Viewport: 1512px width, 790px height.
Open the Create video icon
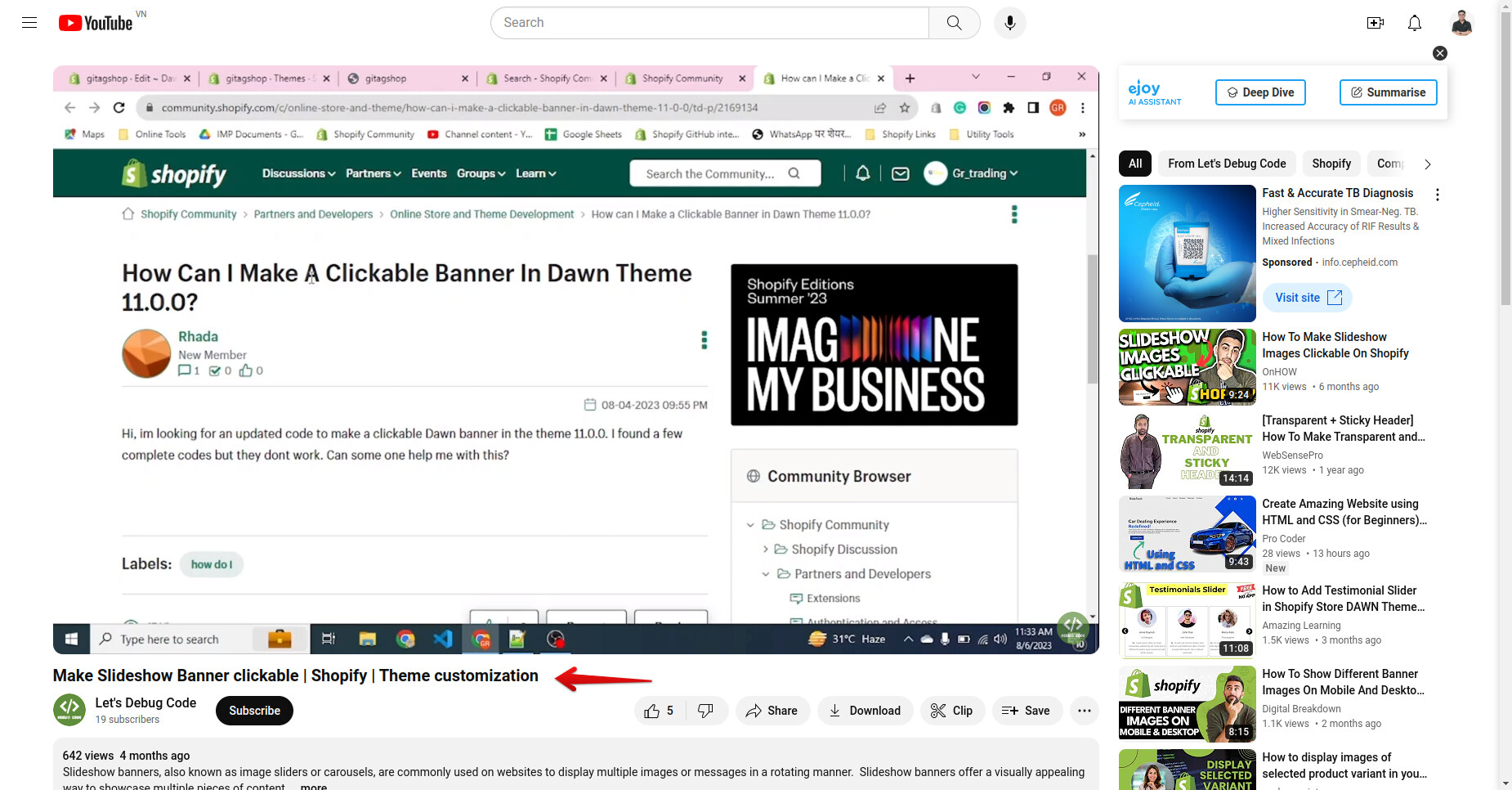point(1376,23)
